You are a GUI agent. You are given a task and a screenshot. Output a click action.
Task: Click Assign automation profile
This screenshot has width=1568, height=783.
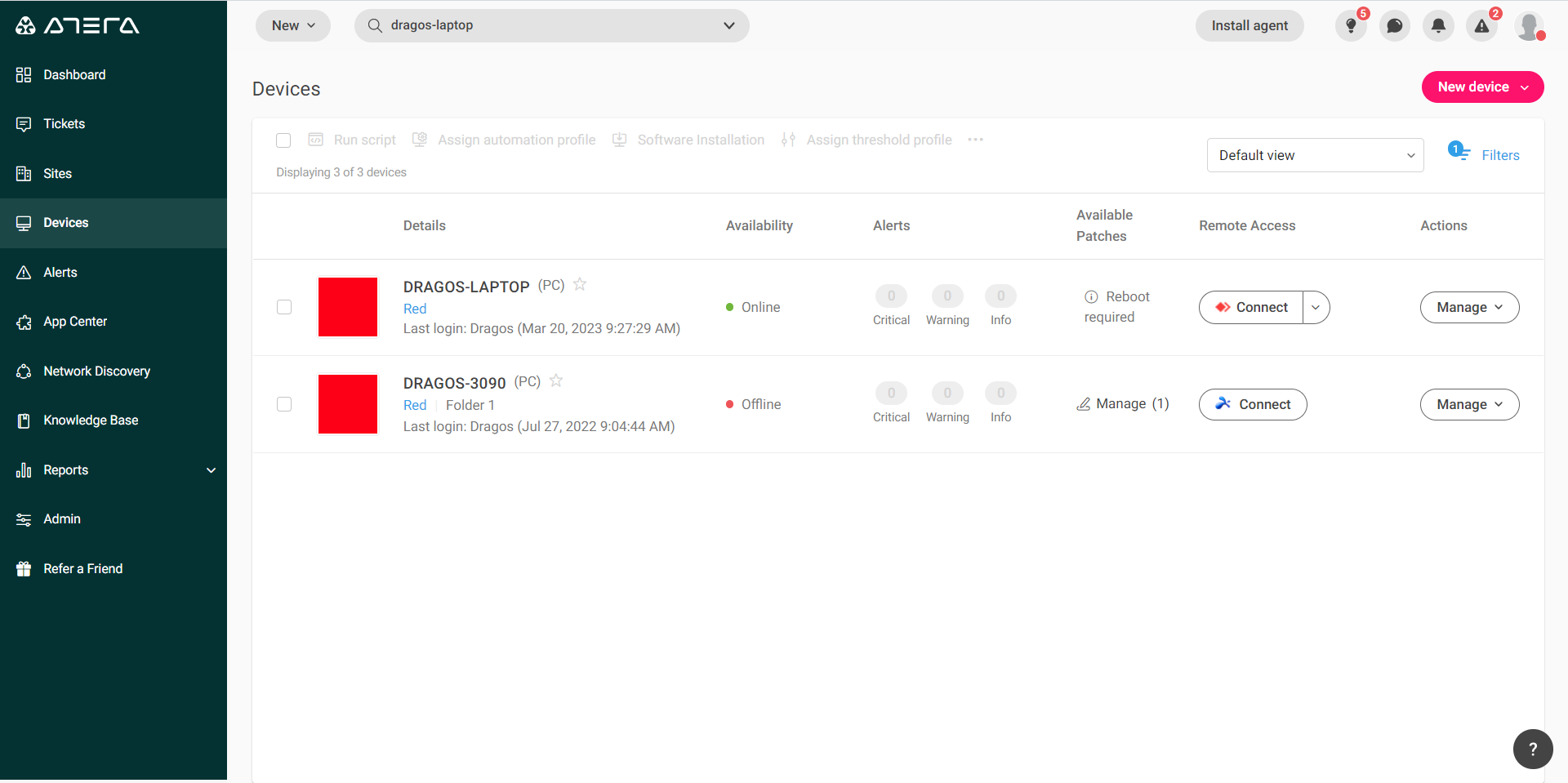pyautogui.click(x=504, y=140)
